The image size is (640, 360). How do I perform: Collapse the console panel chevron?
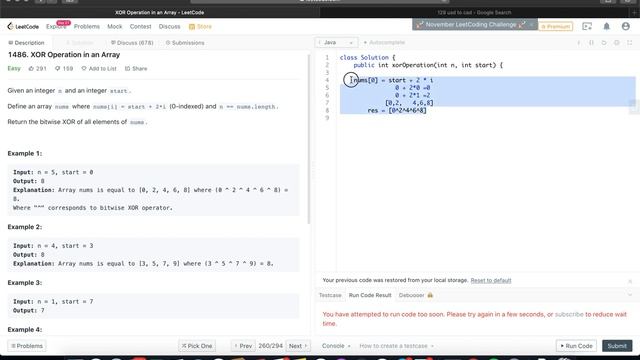(x=630, y=294)
